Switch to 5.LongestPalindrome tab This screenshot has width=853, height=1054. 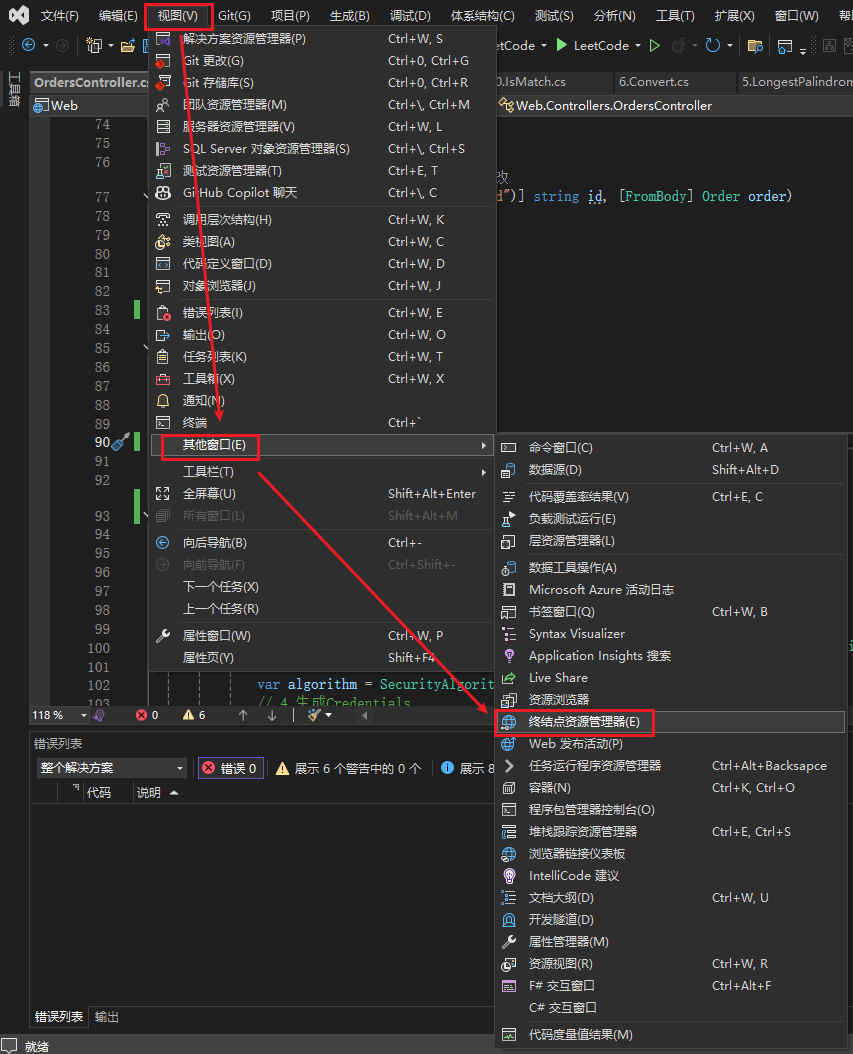click(x=796, y=82)
